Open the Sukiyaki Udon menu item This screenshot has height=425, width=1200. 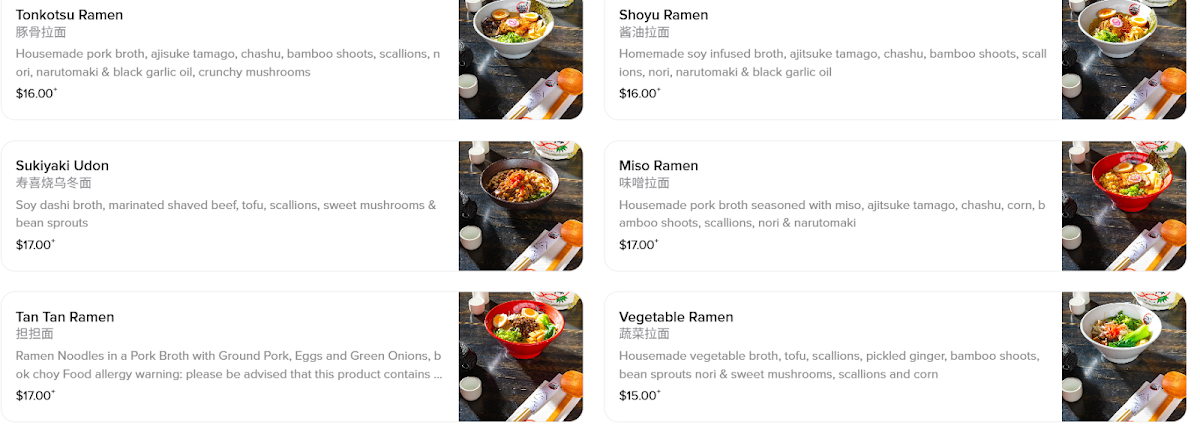tap(62, 166)
